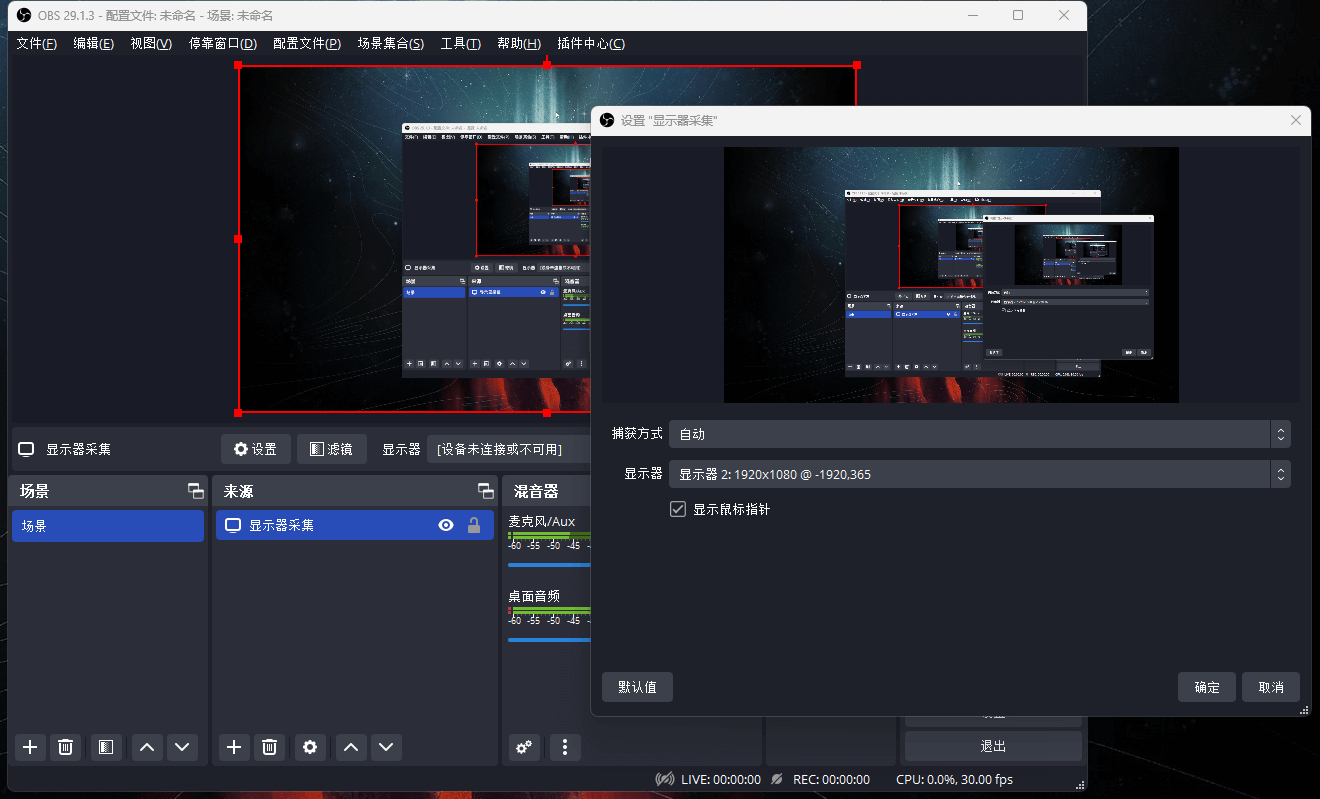Screen dimensions: 1320x799
Task: Click 麦克风/Aux label in mixer
Action: tap(542, 521)
